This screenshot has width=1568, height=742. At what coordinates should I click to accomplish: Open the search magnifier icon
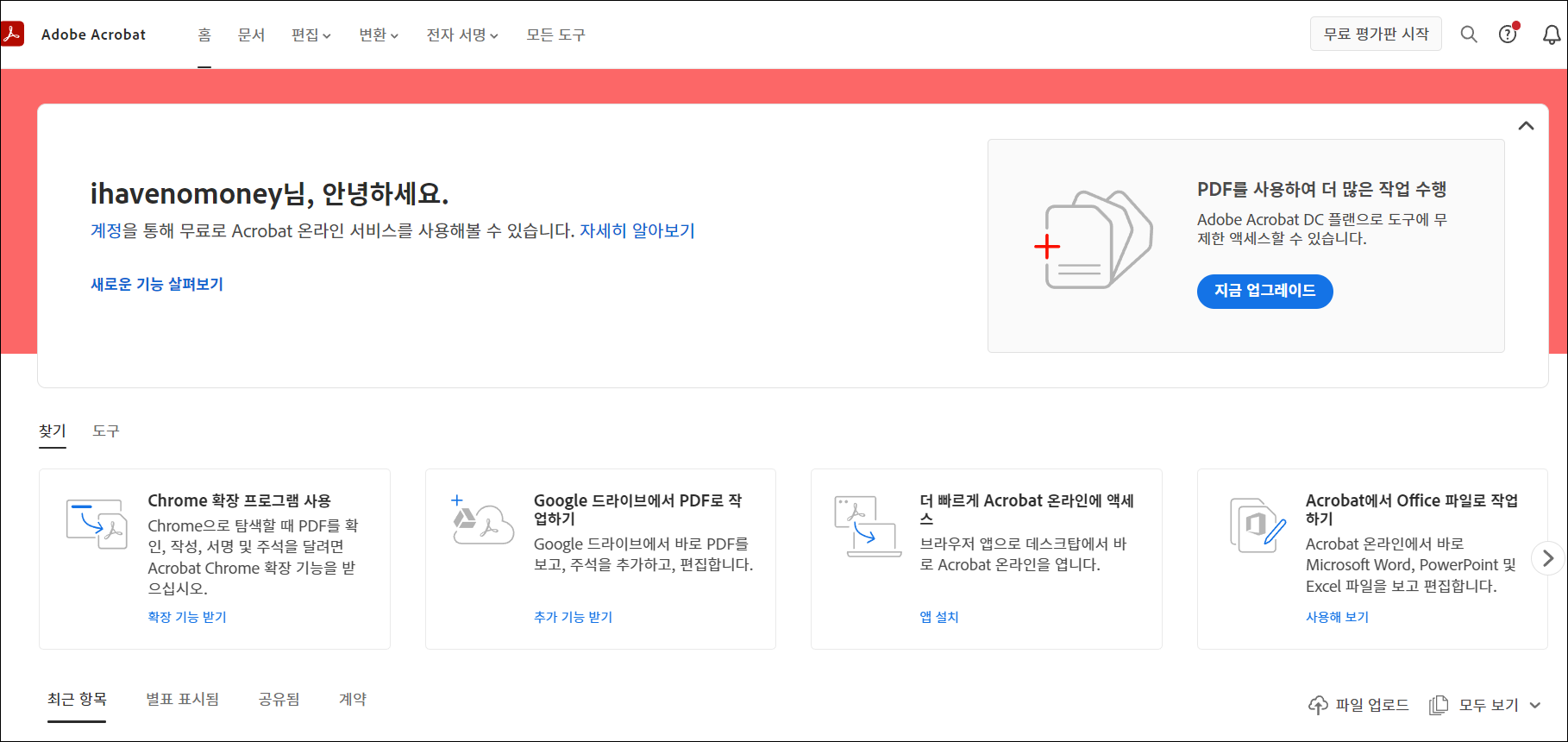[1468, 35]
